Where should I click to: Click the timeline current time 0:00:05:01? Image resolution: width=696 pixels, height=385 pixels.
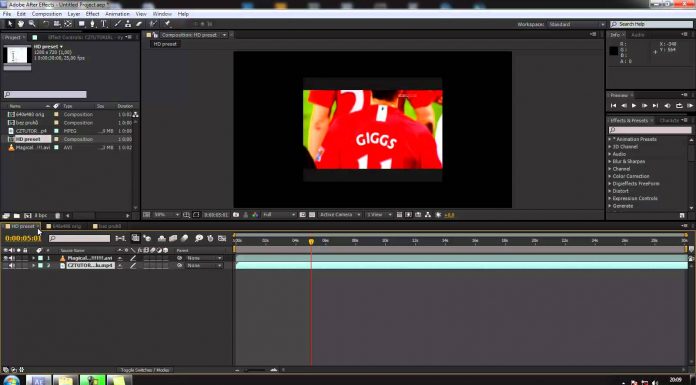point(23,238)
